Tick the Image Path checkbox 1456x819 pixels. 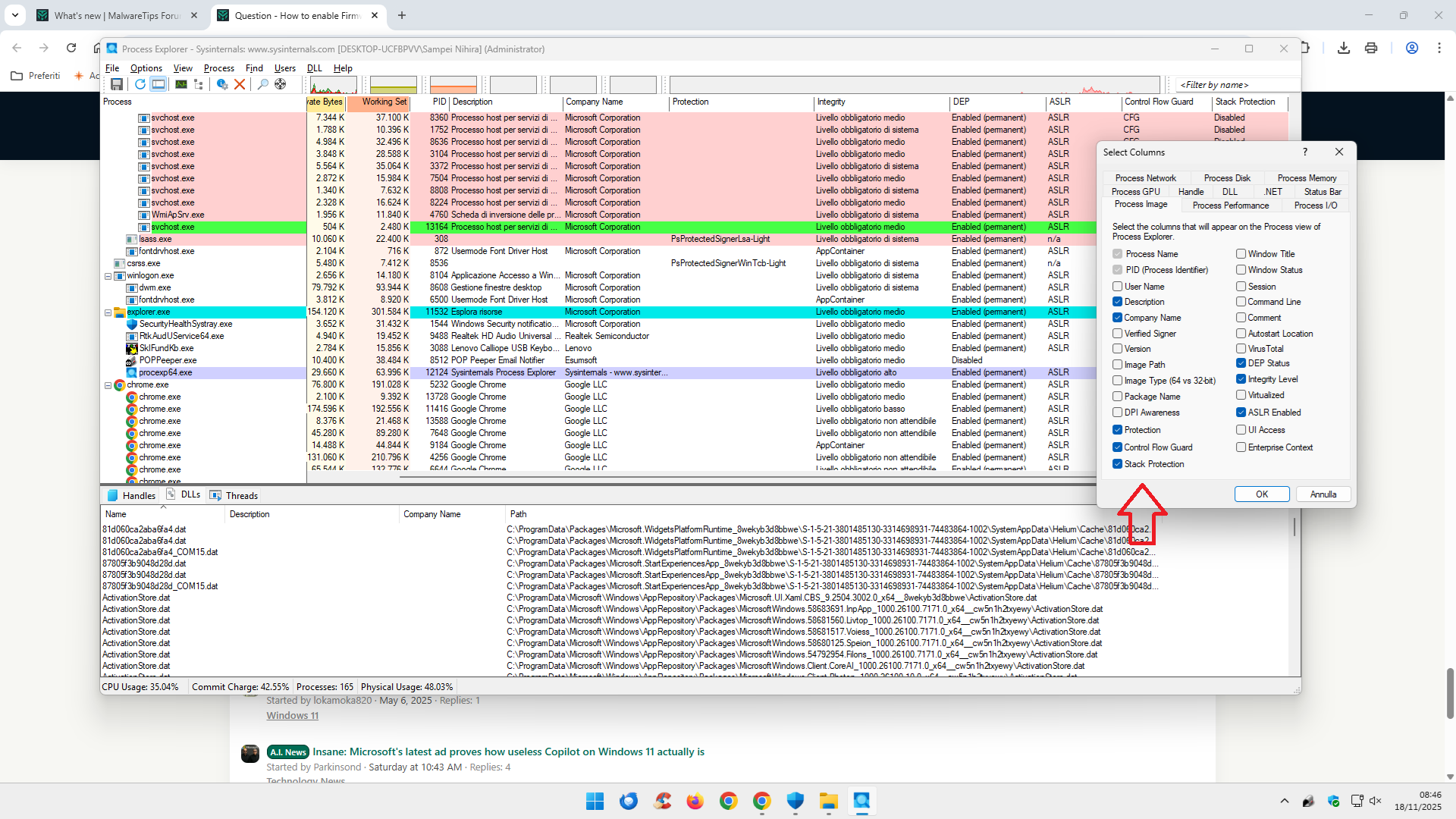pos(1118,365)
